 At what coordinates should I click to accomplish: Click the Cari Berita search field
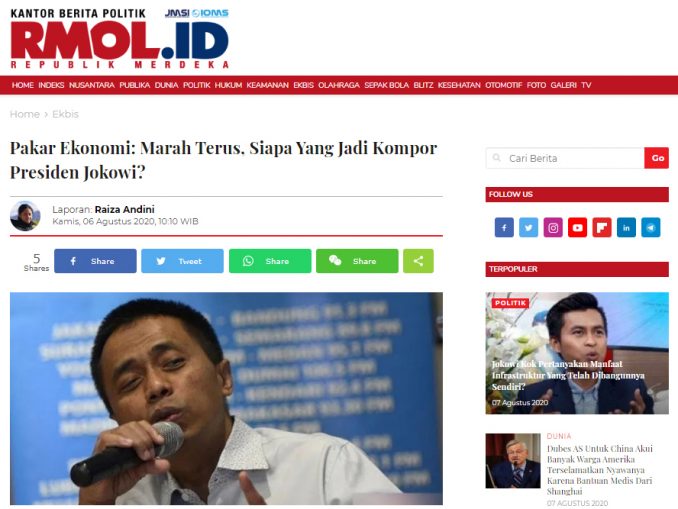[x=565, y=158]
